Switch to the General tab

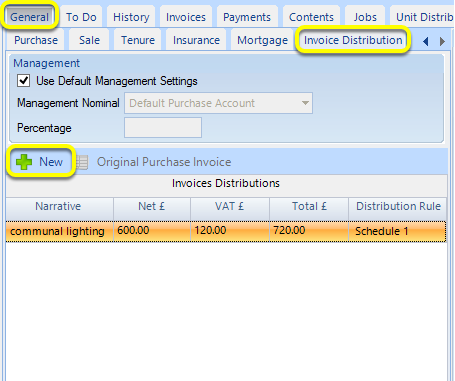pyautogui.click(x=29, y=17)
